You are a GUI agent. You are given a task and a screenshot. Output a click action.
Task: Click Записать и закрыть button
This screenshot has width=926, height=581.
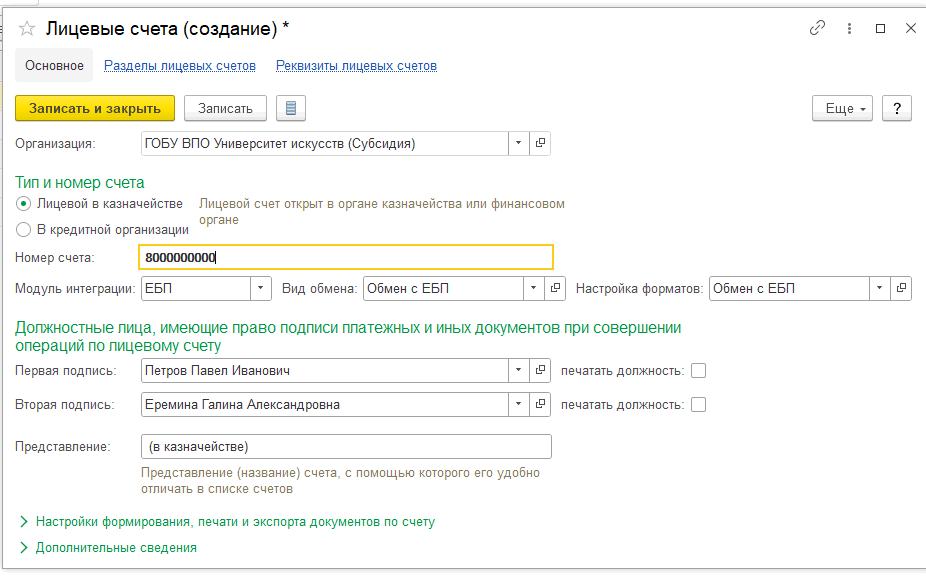click(x=95, y=108)
